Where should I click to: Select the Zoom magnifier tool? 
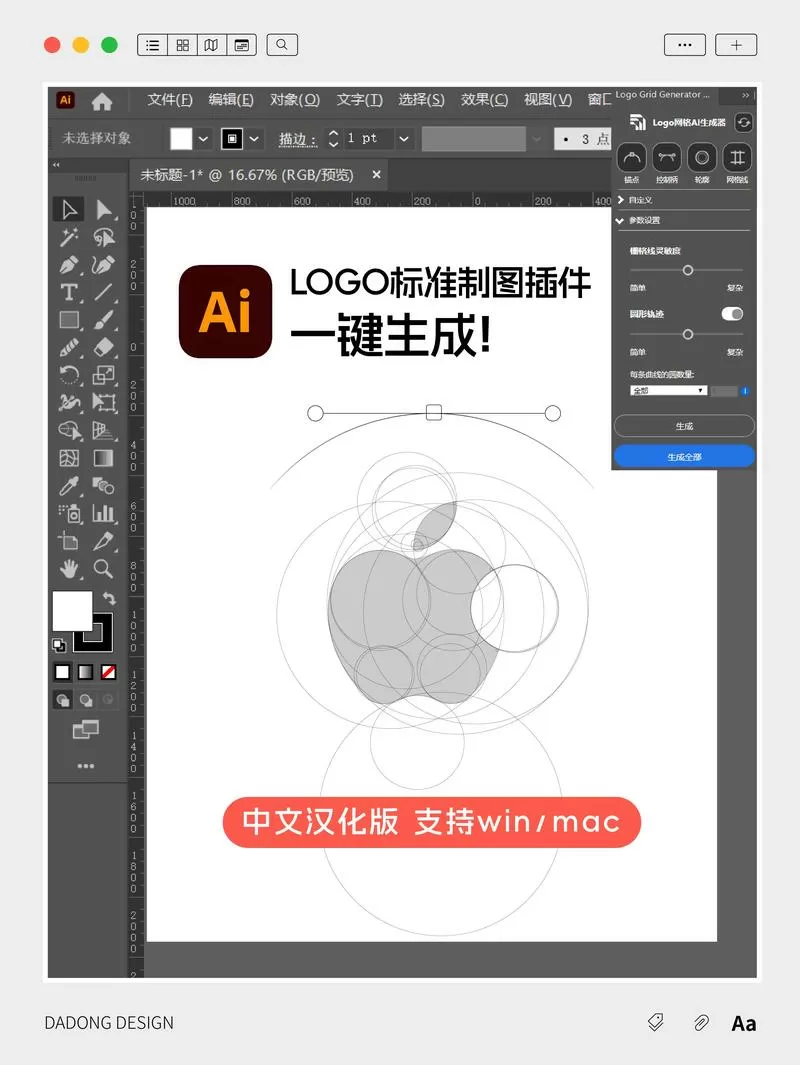(103, 568)
